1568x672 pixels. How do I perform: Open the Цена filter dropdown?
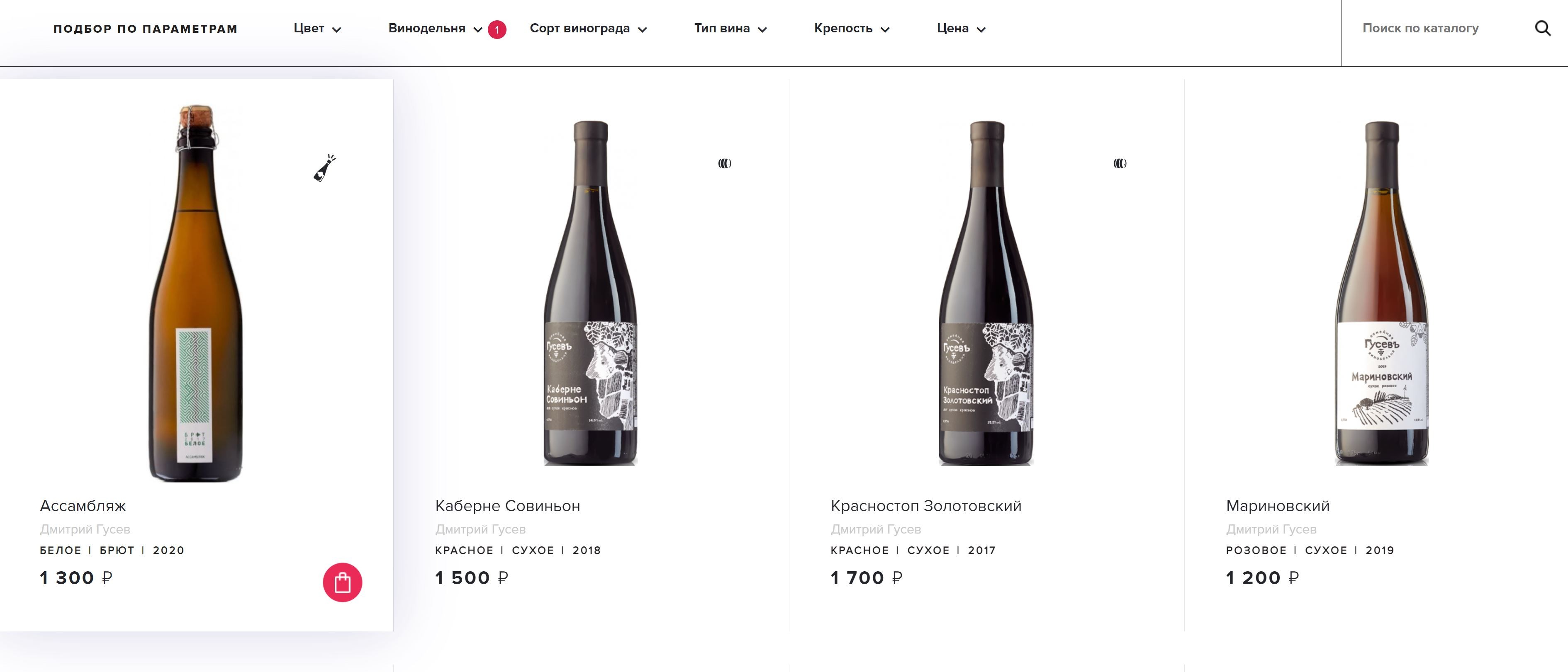click(x=961, y=29)
